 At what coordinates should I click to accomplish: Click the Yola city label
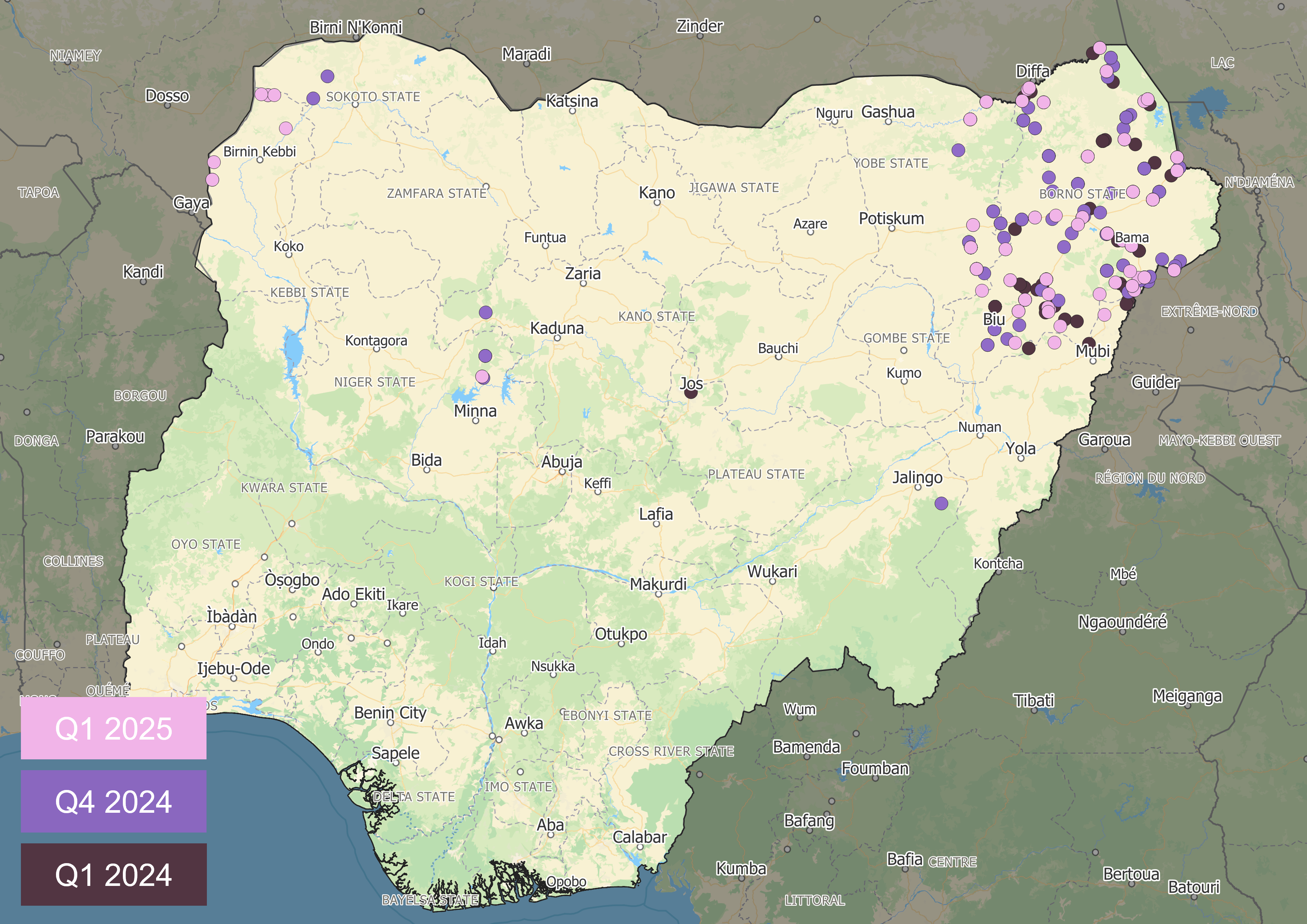(x=1020, y=448)
